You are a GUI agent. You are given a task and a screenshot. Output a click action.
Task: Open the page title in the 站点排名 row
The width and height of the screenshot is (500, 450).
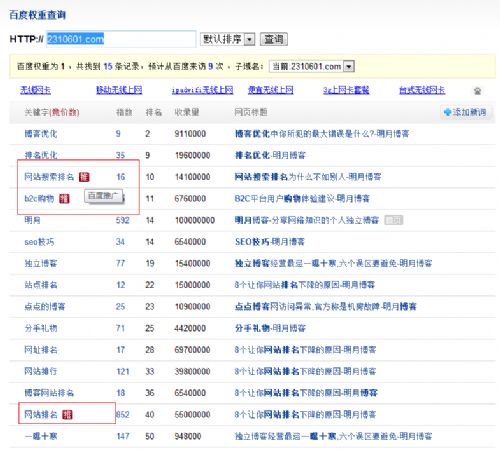305,285
